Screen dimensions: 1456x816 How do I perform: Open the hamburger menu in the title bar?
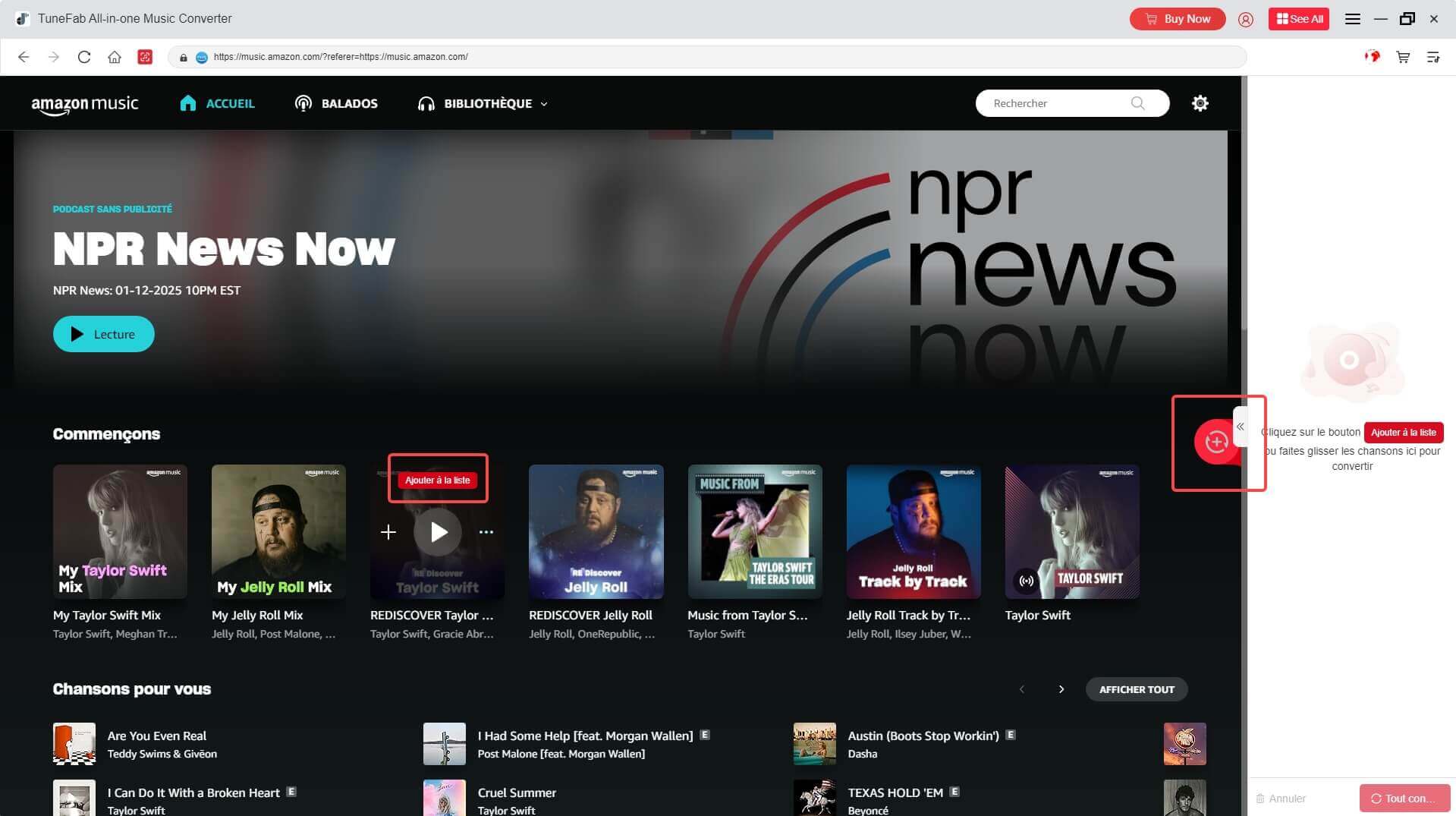pyautogui.click(x=1352, y=19)
